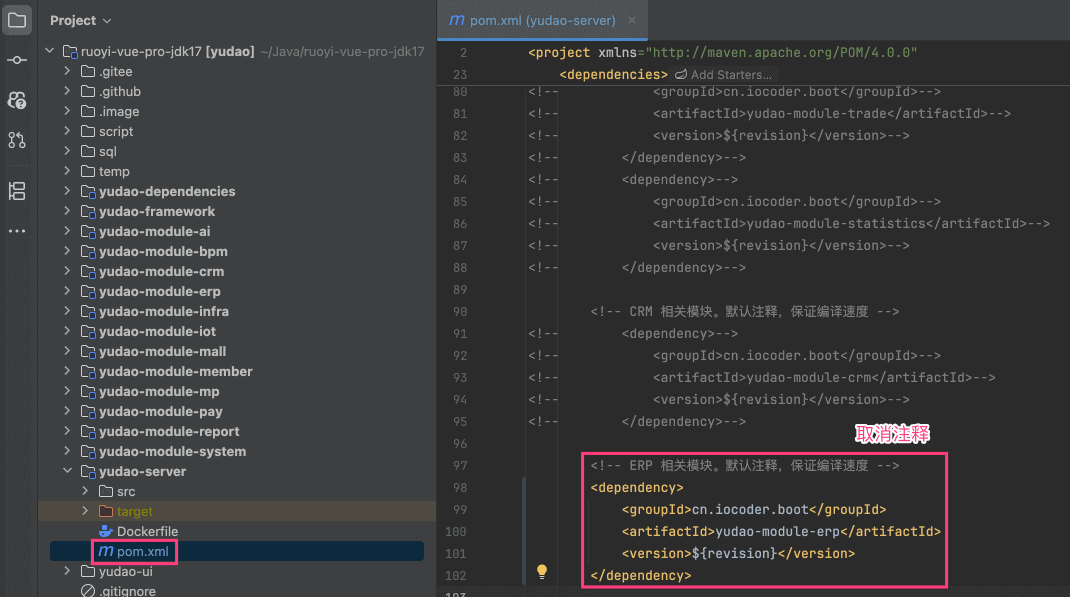Screen dimensions: 1070x597
Task: Expand the target folder
Action: point(85,511)
